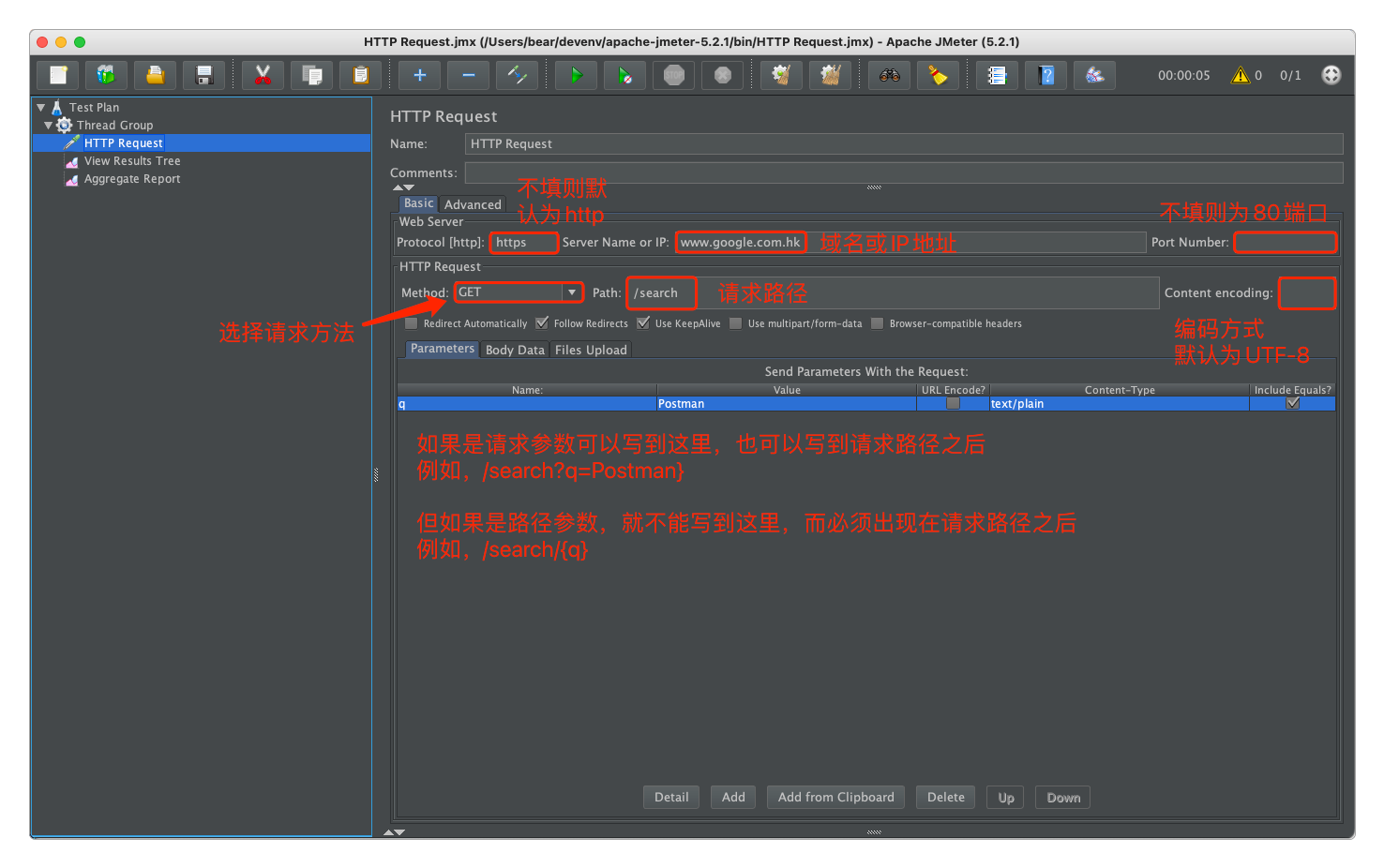Click the Delete parameter button
This screenshot has height=868, width=1384.
tap(946, 797)
